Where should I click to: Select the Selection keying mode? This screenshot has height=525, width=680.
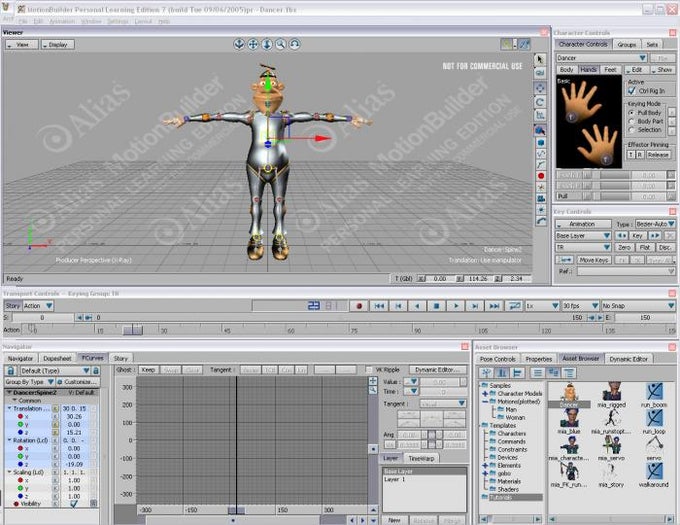(631, 130)
